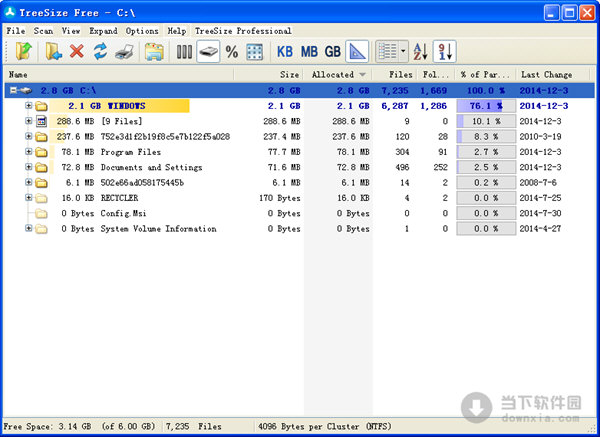This screenshot has height=437, width=600.
Task: Click the file count grid icon
Action: (x=254, y=51)
